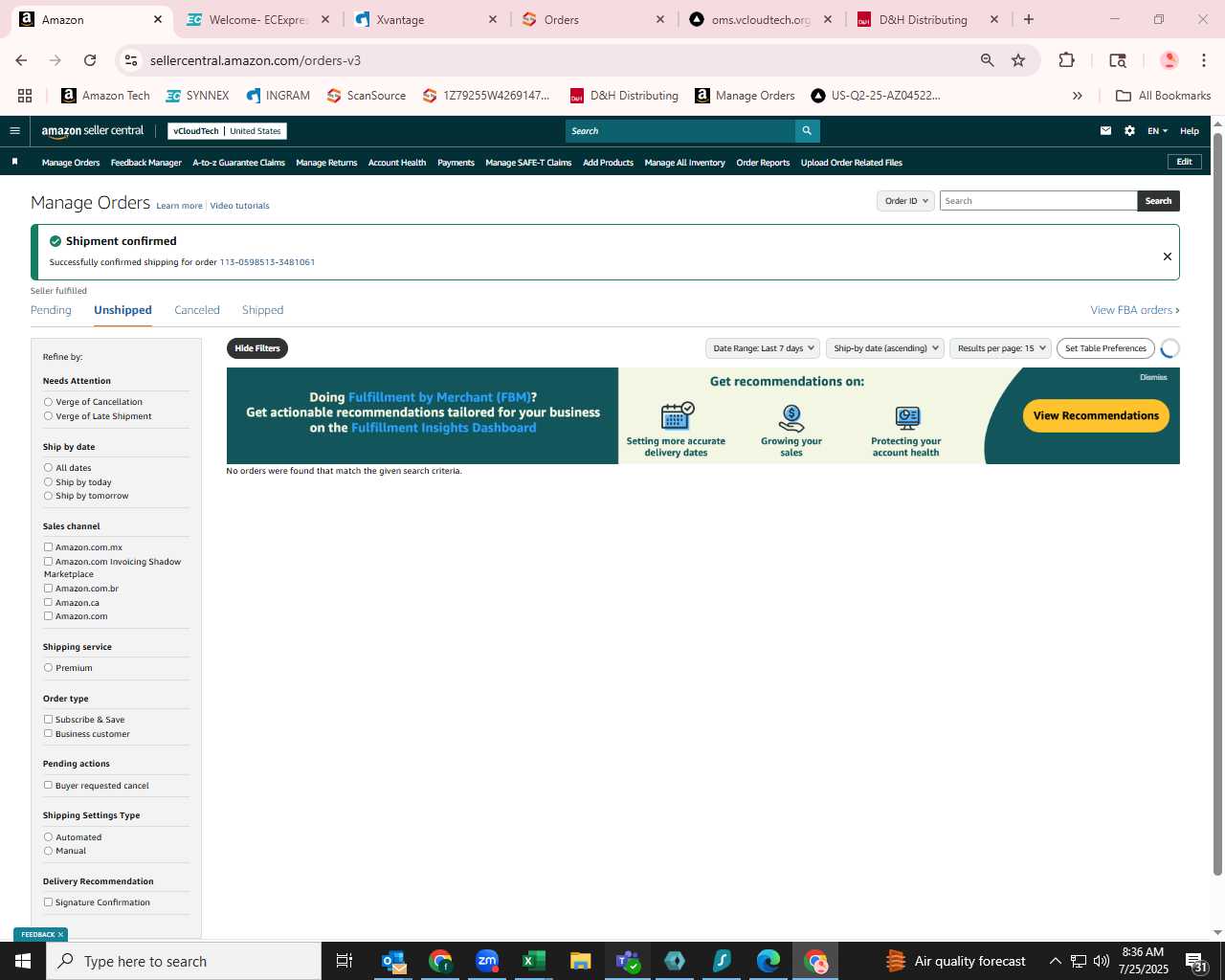Open the Account Health menu item

[x=397, y=163]
